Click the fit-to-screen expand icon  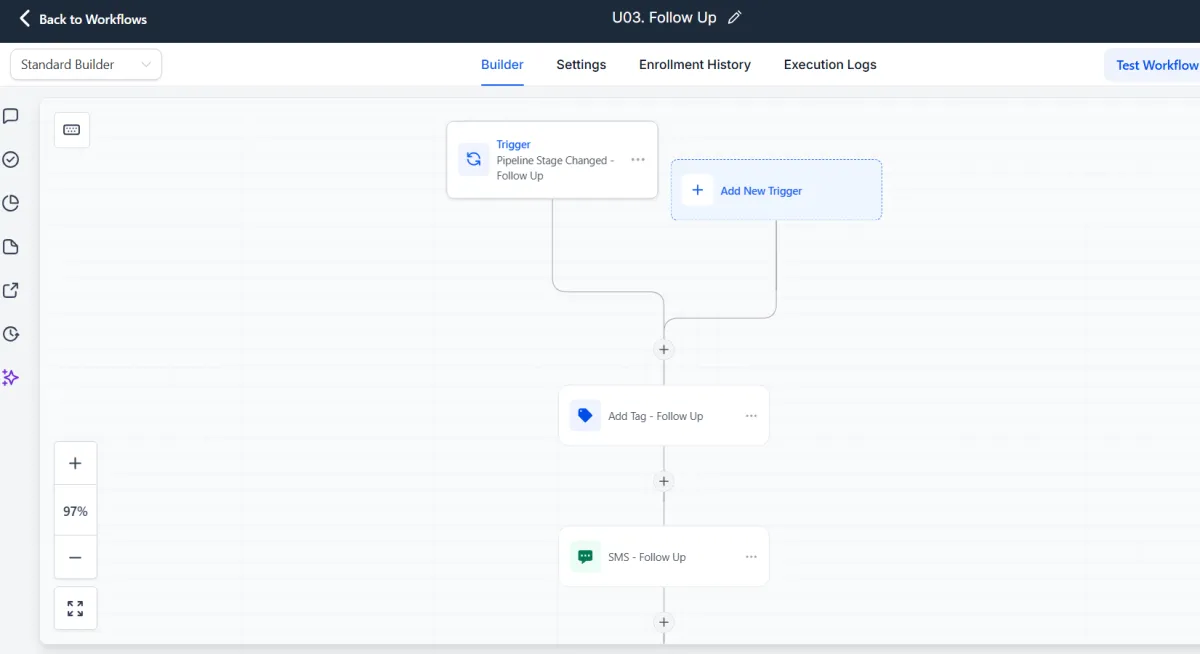point(75,608)
